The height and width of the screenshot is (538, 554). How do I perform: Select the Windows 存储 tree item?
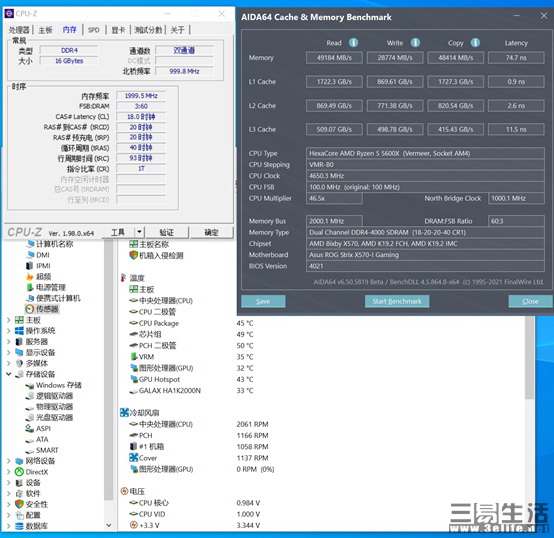pyautogui.click(x=59, y=385)
